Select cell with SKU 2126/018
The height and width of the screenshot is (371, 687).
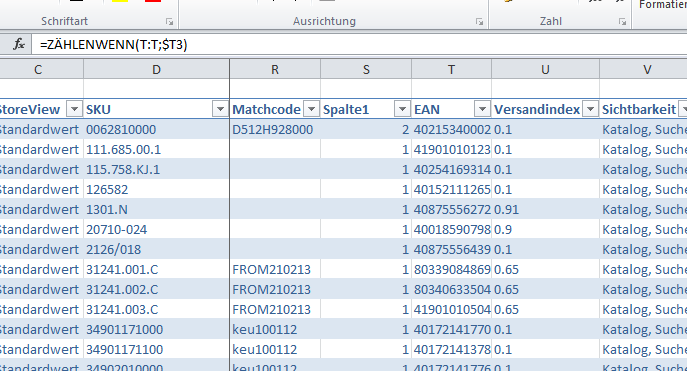click(x=156, y=250)
